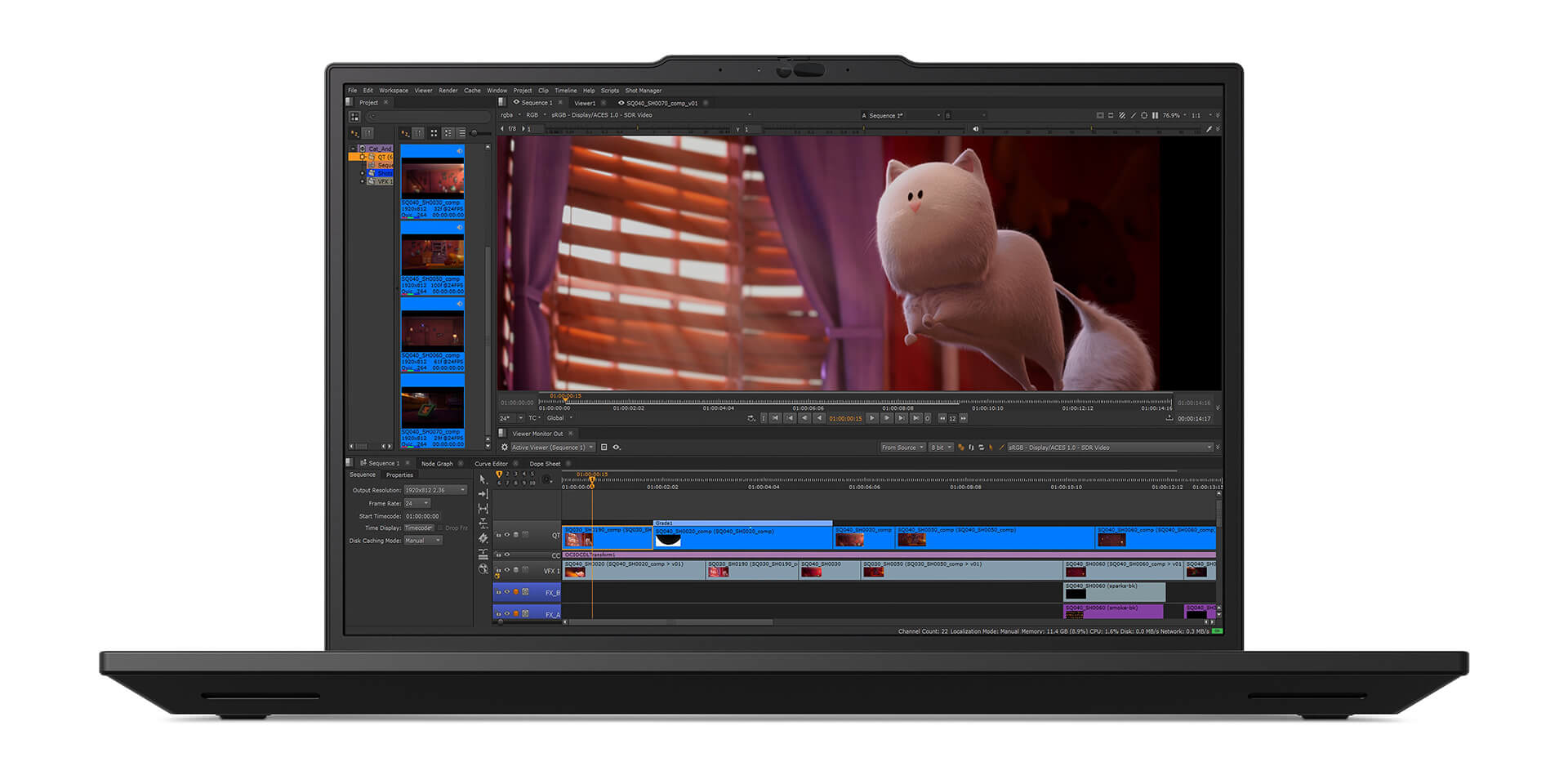This screenshot has width=1568, height=784.
Task: Switch to the Node Graph tab
Action: (x=437, y=464)
